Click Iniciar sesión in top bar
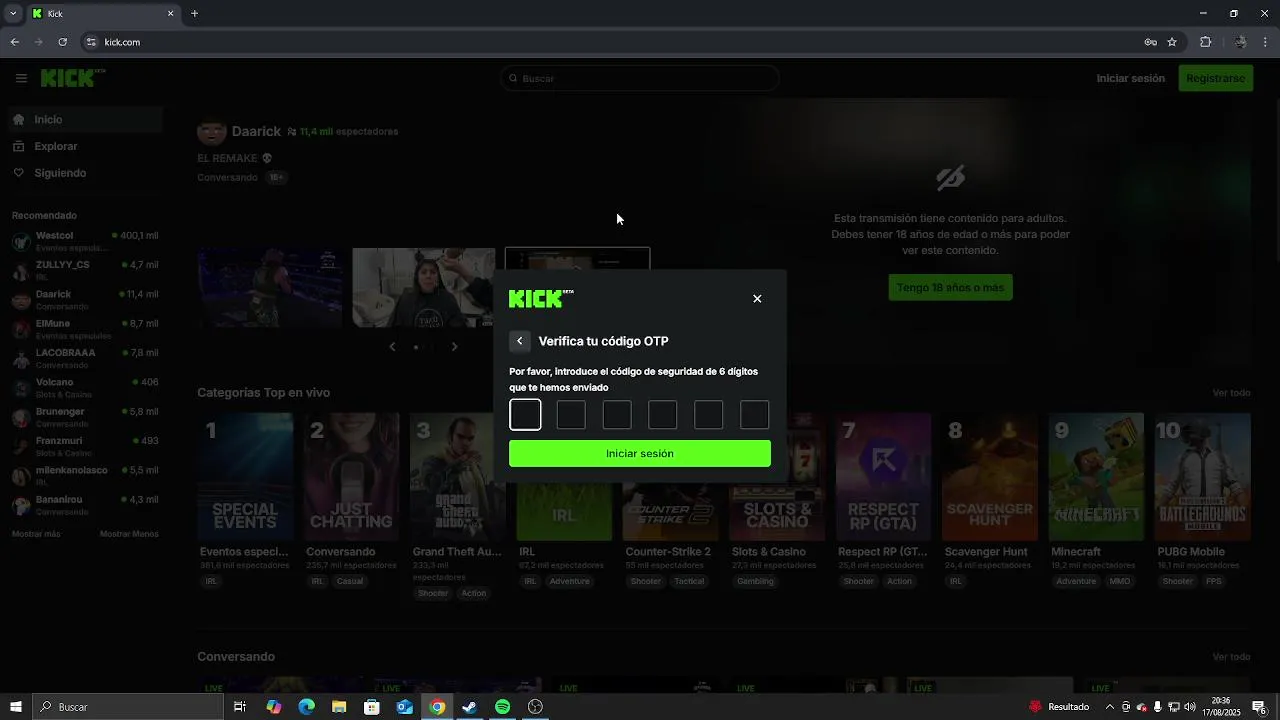 tap(1130, 78)
